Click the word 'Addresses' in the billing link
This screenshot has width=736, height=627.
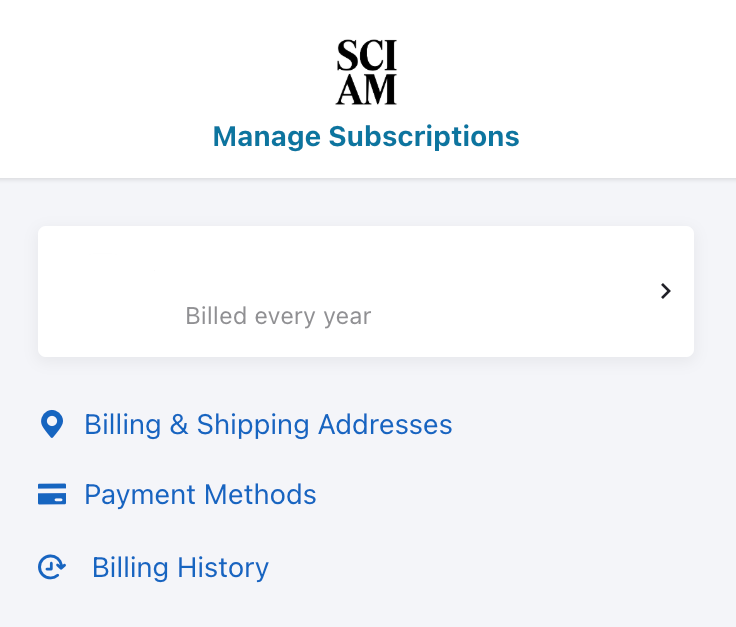point(385,424)
